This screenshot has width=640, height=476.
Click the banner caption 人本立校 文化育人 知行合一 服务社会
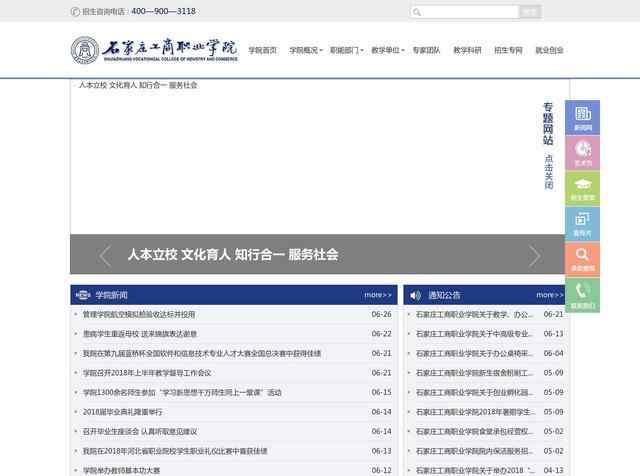(233, 255)
